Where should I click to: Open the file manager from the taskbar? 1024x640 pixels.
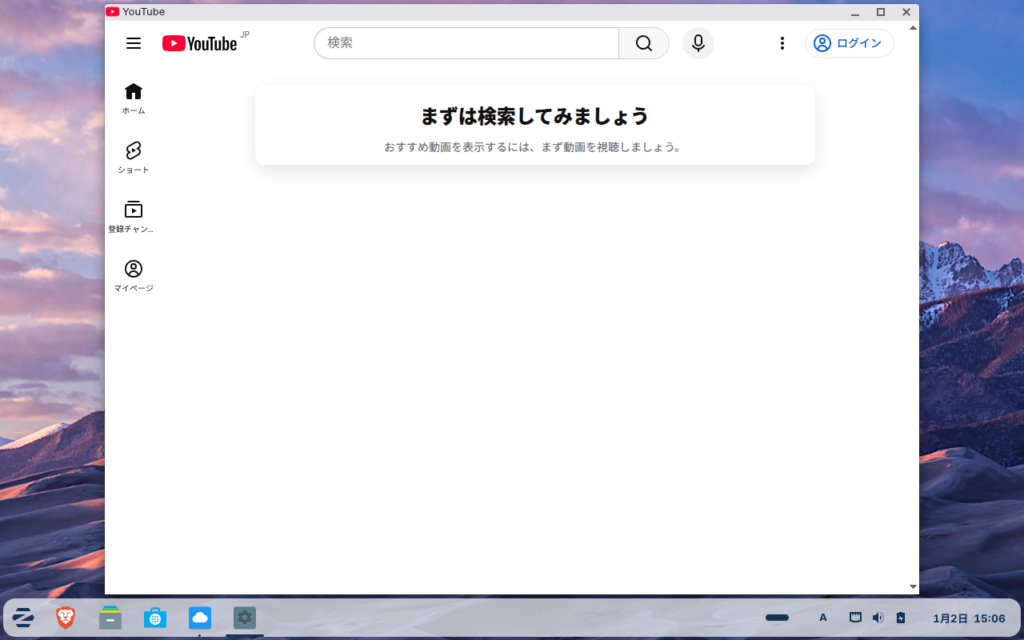click(110, 617)
